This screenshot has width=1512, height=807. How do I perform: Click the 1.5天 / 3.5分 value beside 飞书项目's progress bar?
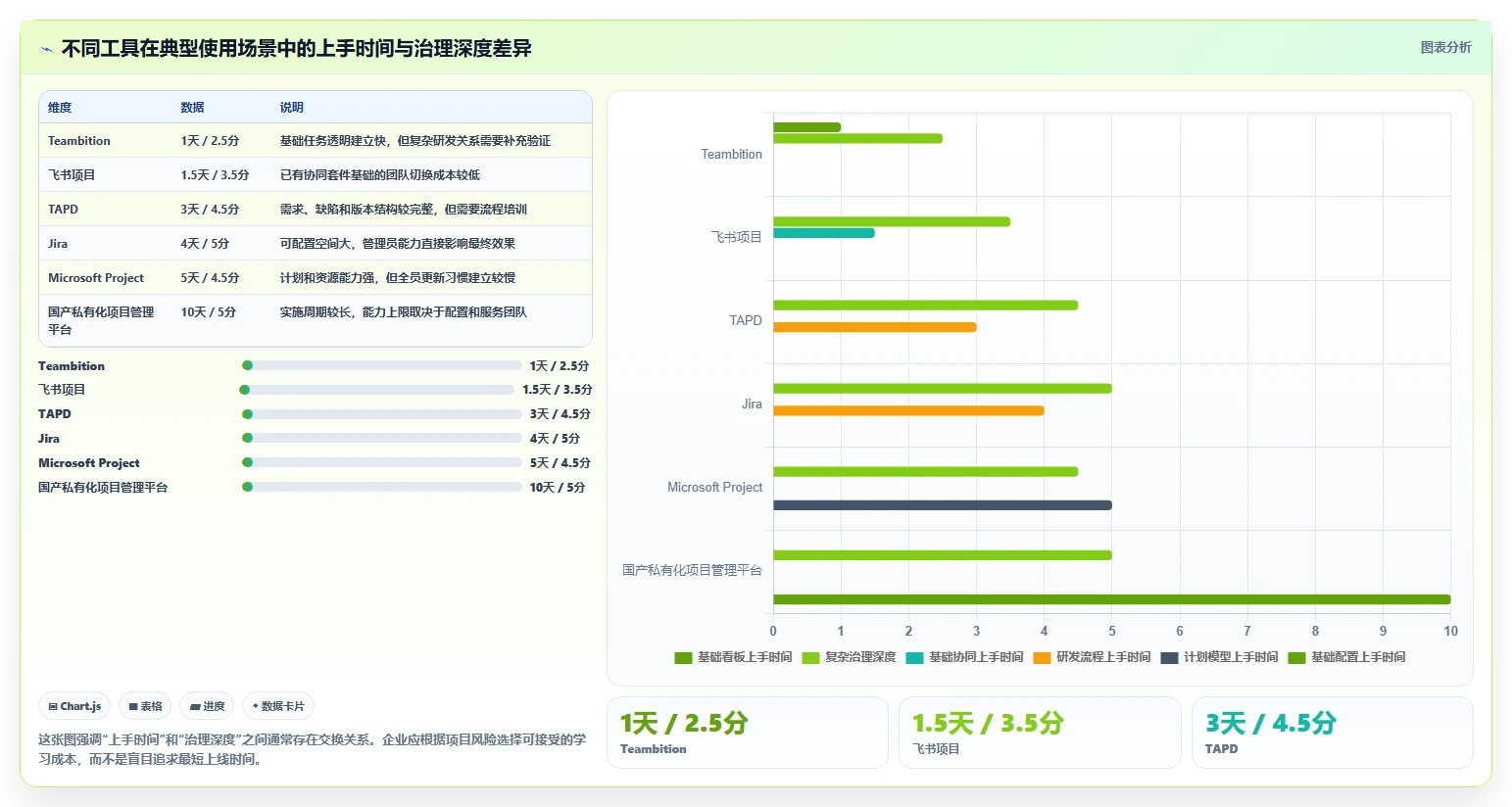pyautogui.click(x=557, y=390)
